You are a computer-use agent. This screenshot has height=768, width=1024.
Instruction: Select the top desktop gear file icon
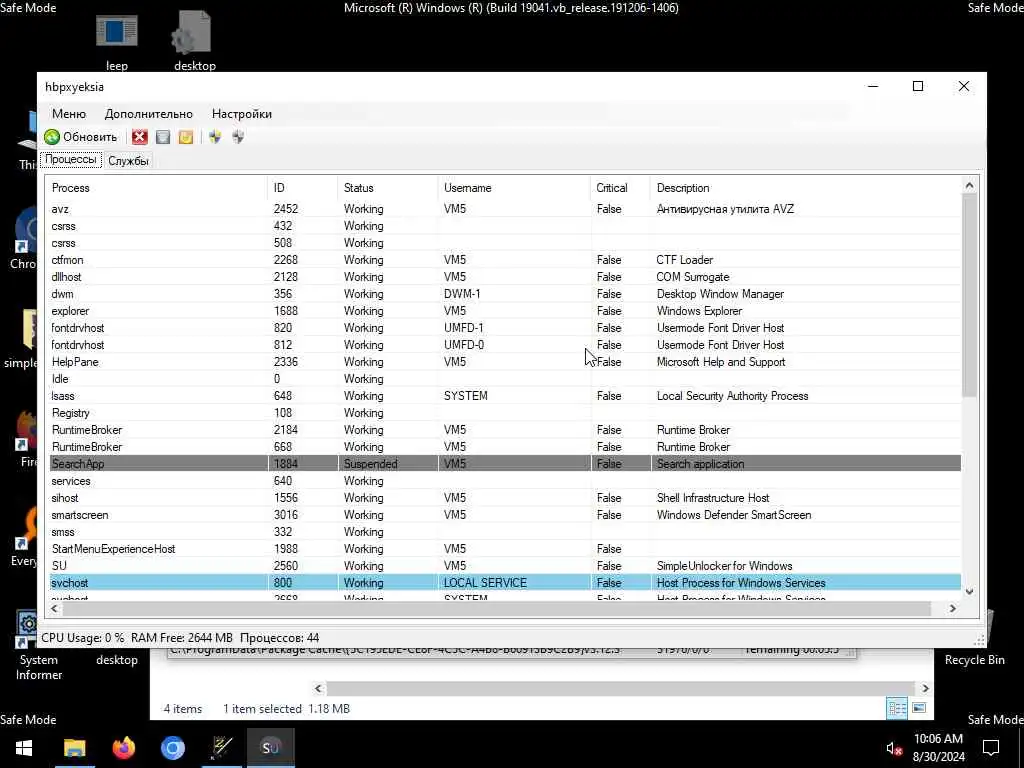pos(194,42)
